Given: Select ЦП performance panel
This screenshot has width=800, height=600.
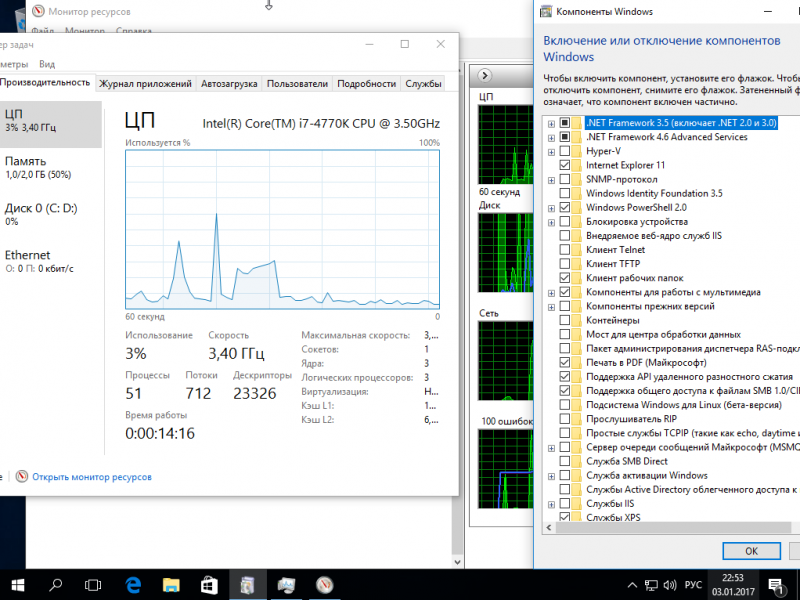Looking at the screenshot, I should [50, 125].
